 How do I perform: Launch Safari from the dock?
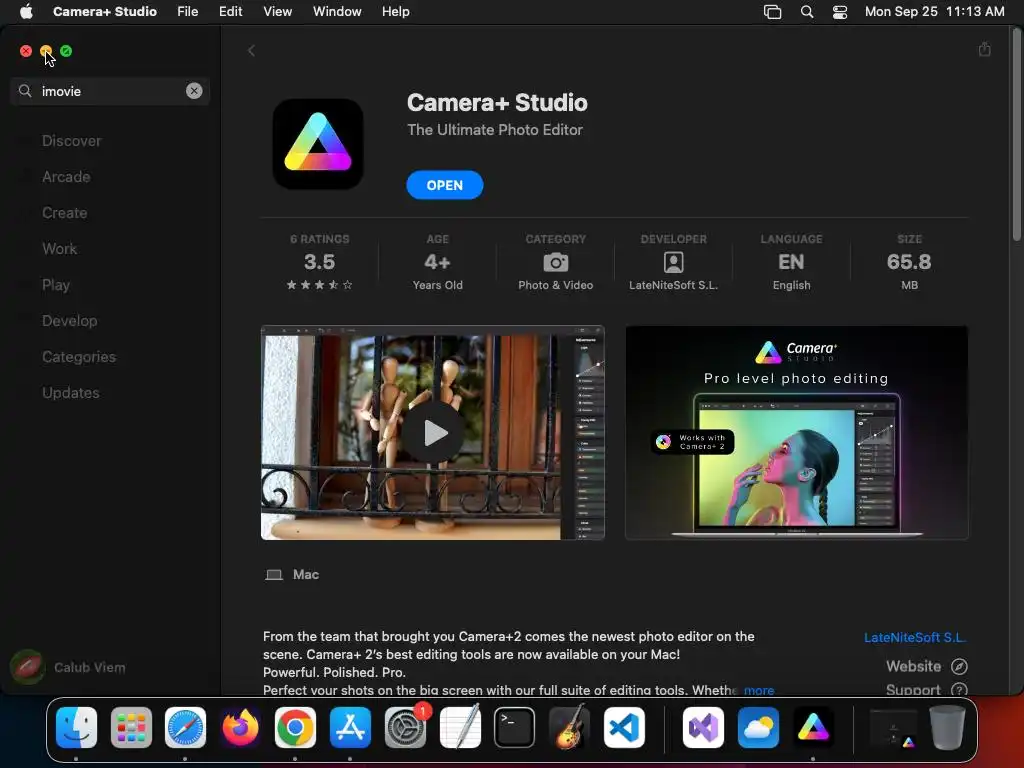point(185,727)
